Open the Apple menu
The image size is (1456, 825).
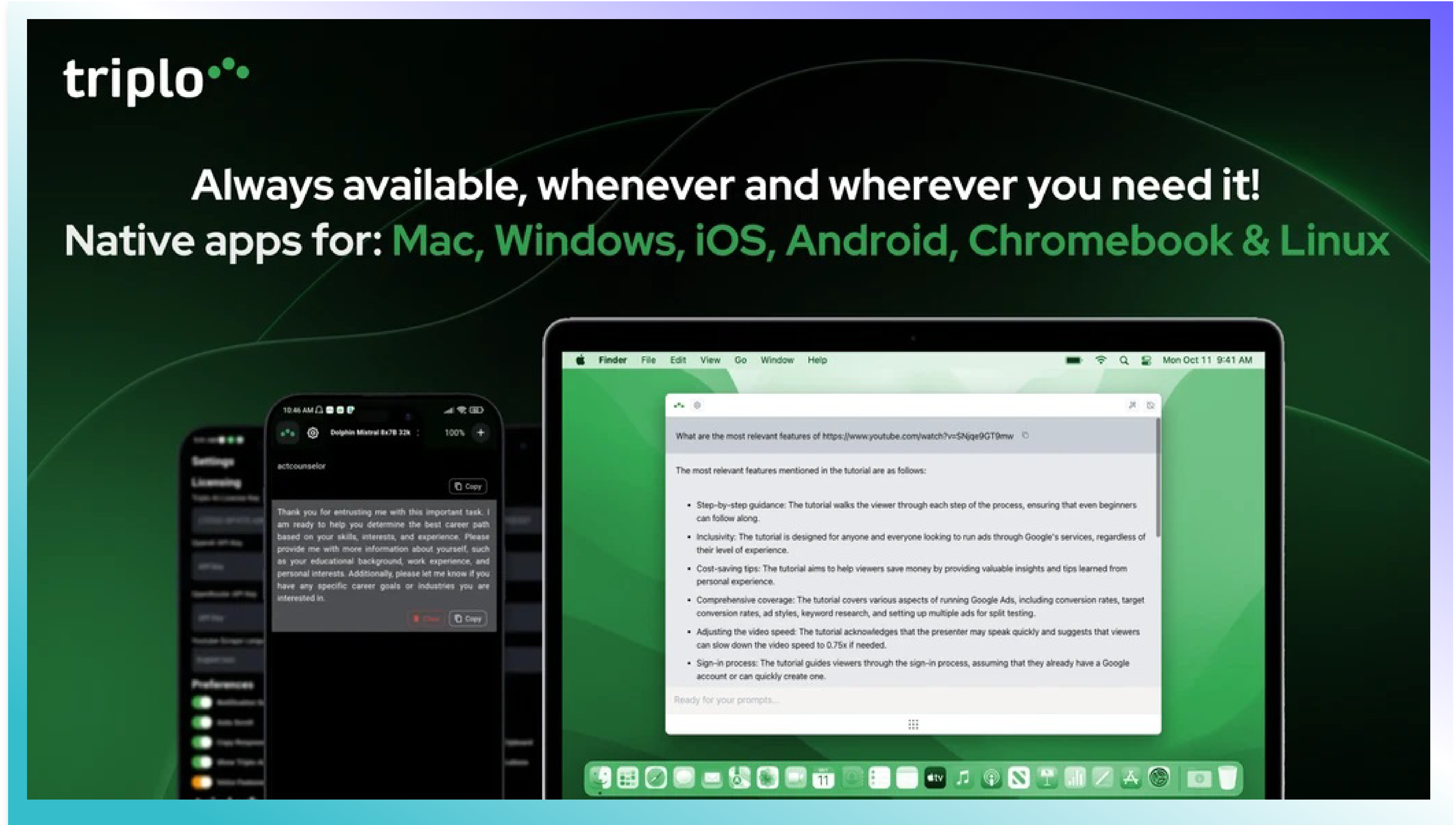pos(580,360)
